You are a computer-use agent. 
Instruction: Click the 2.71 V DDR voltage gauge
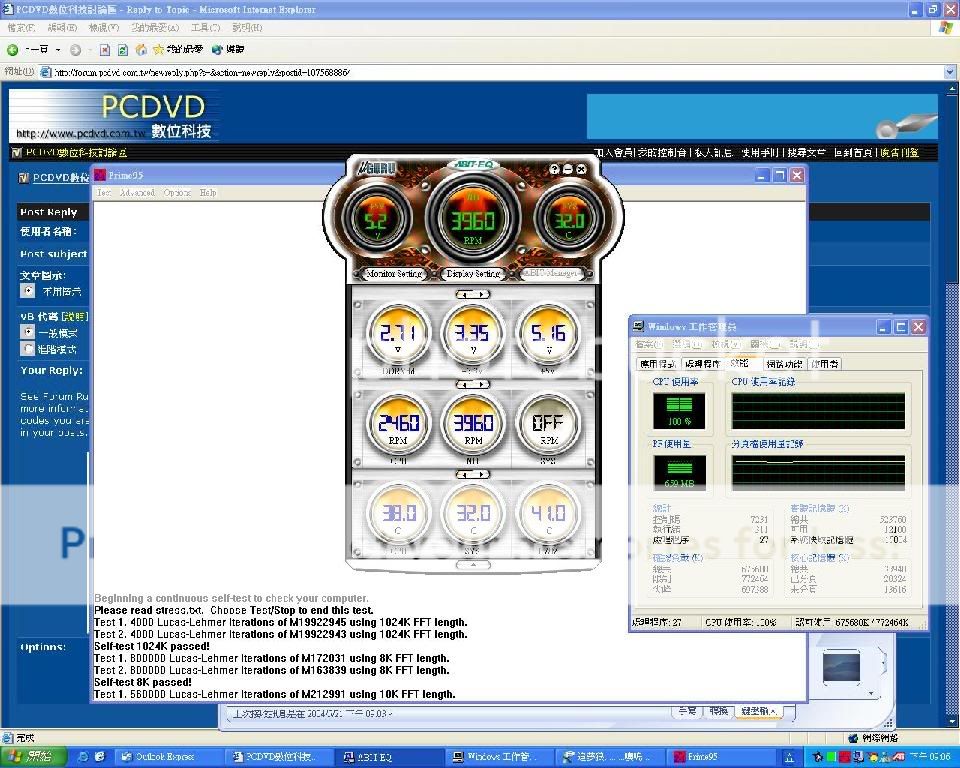[x=398, y=334]
